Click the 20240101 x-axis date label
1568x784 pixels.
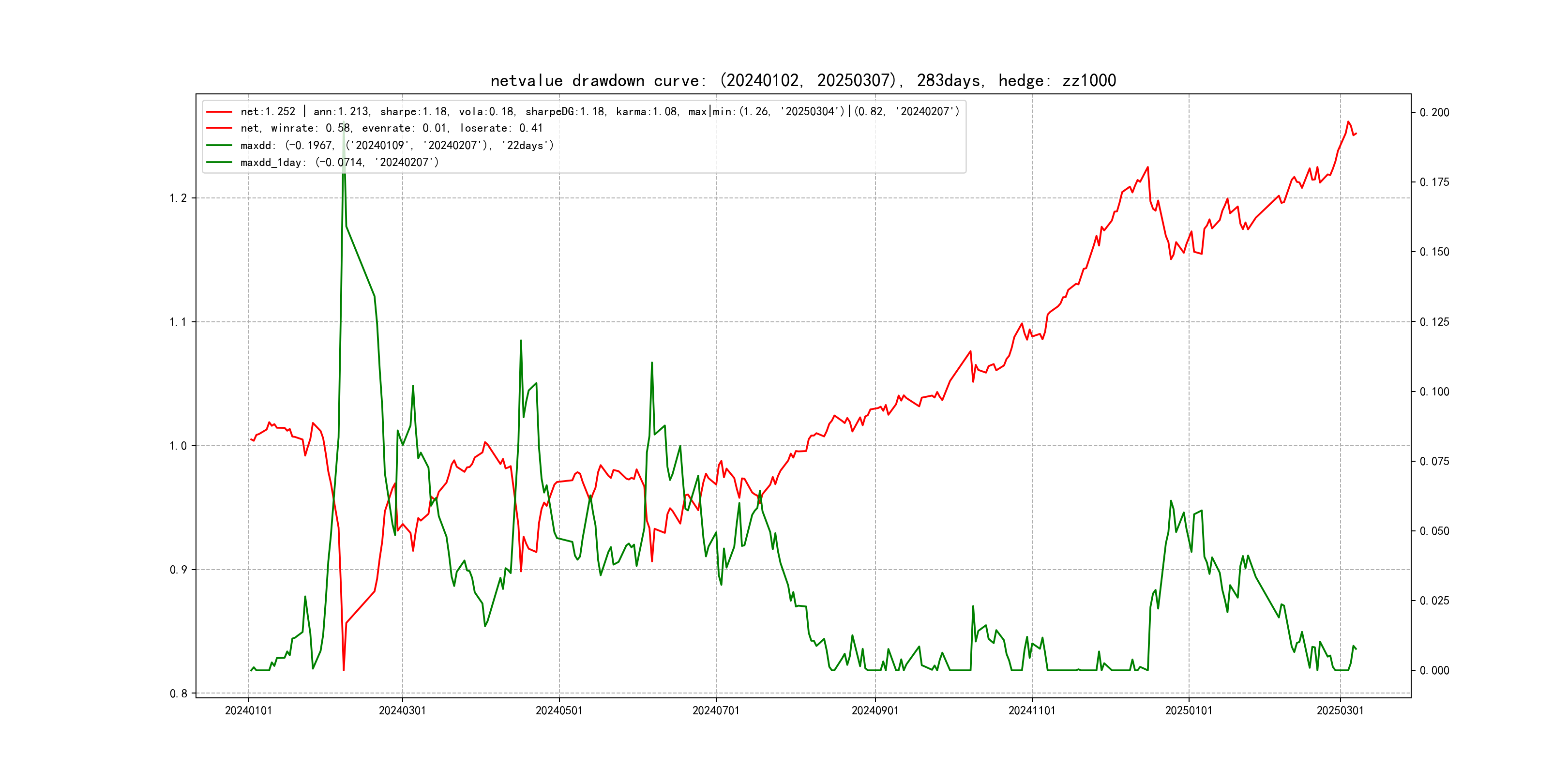[x=248, y=710]
